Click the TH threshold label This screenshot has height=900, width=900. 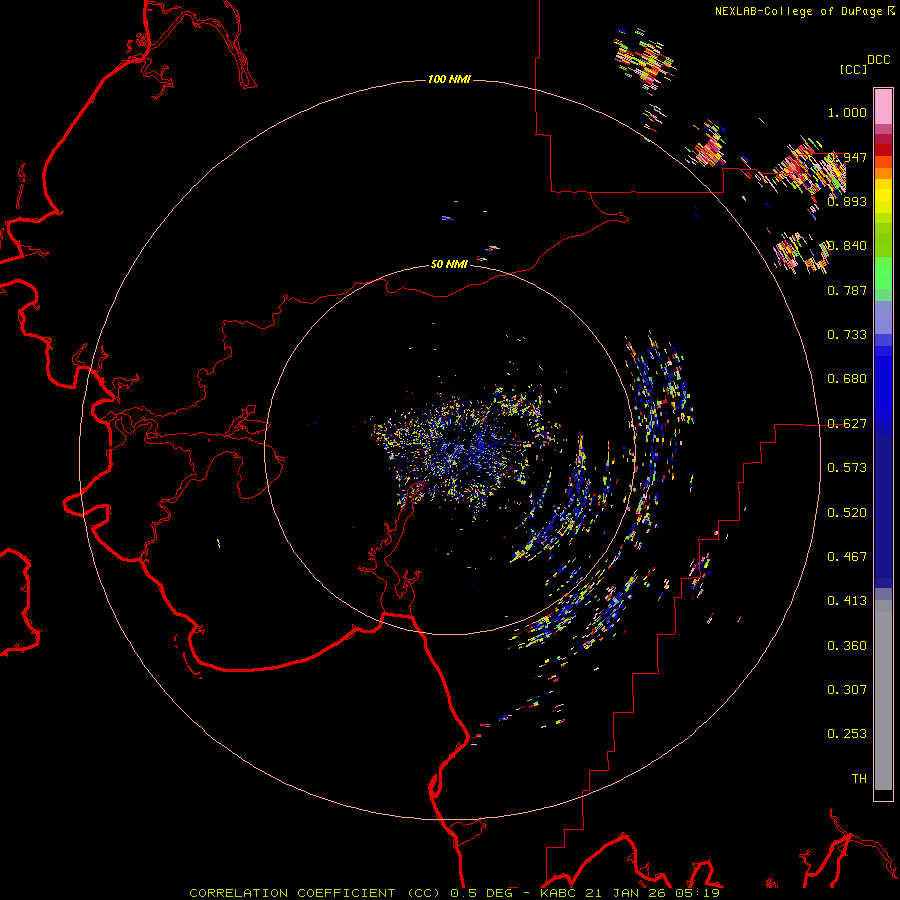859,778
